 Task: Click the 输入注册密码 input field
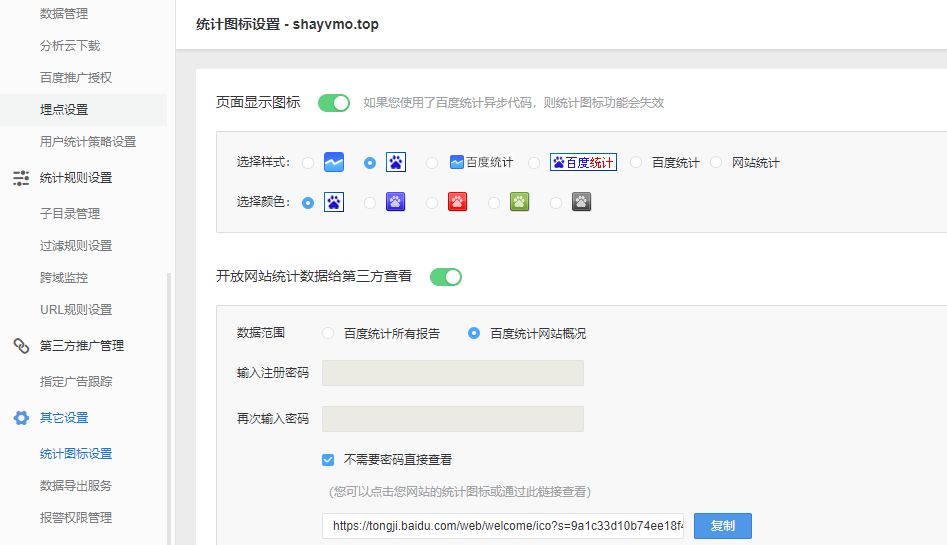[452, 373]
